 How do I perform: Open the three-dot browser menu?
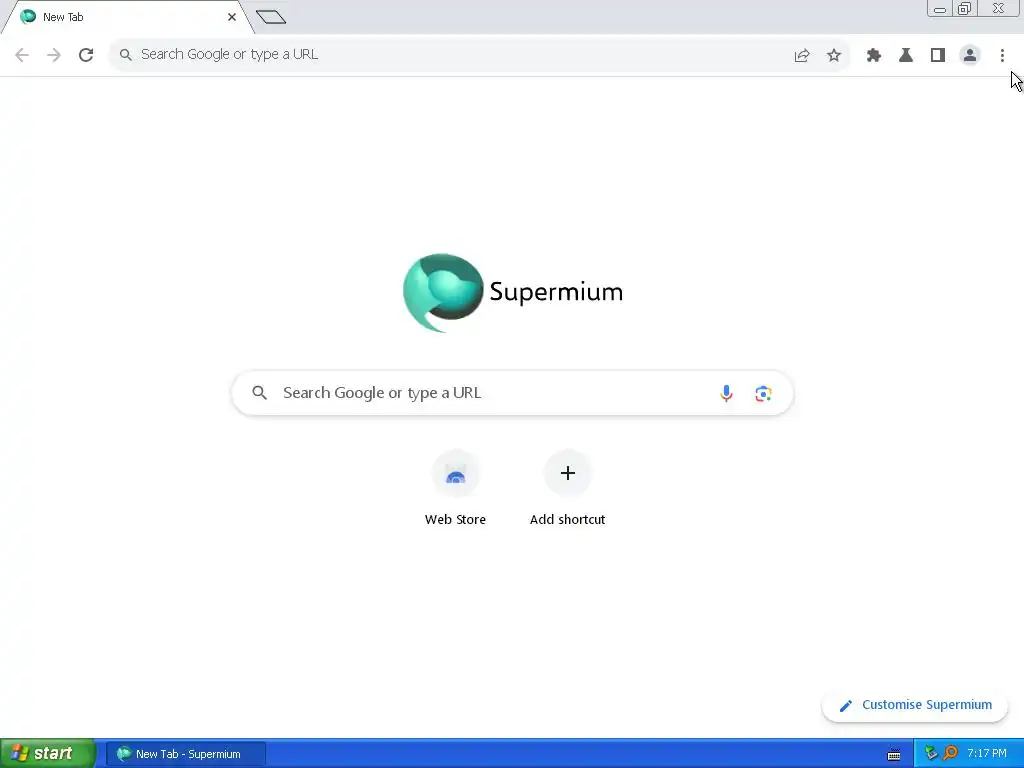tap(1002, 56)
